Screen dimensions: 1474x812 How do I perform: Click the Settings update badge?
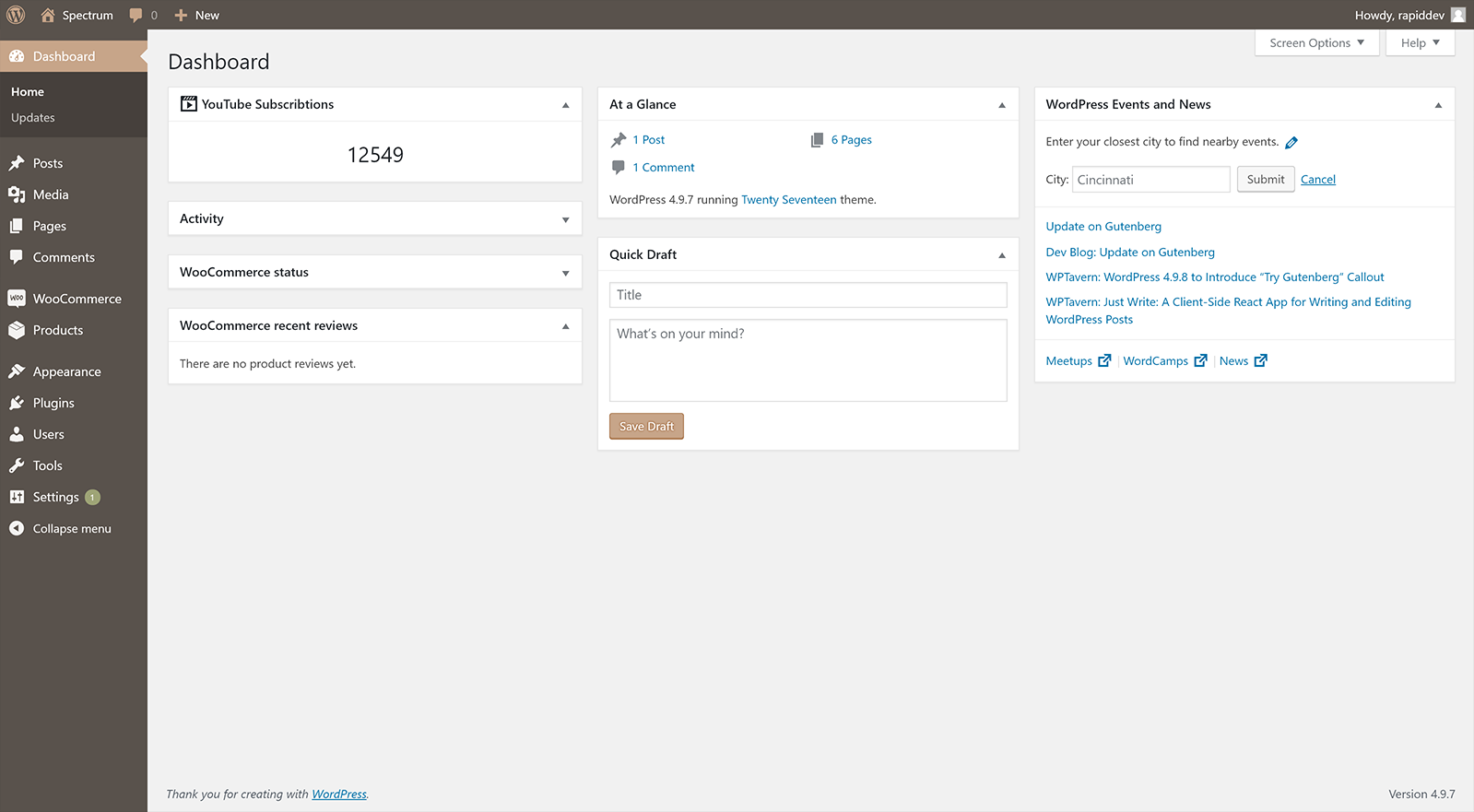(92, 498)
